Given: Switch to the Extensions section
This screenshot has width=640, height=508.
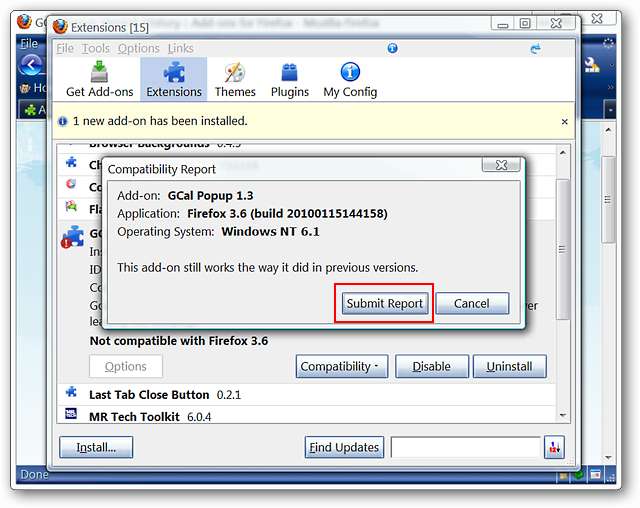Looking at the screenshot, I should pyautogui.click(x=174, y=80).
